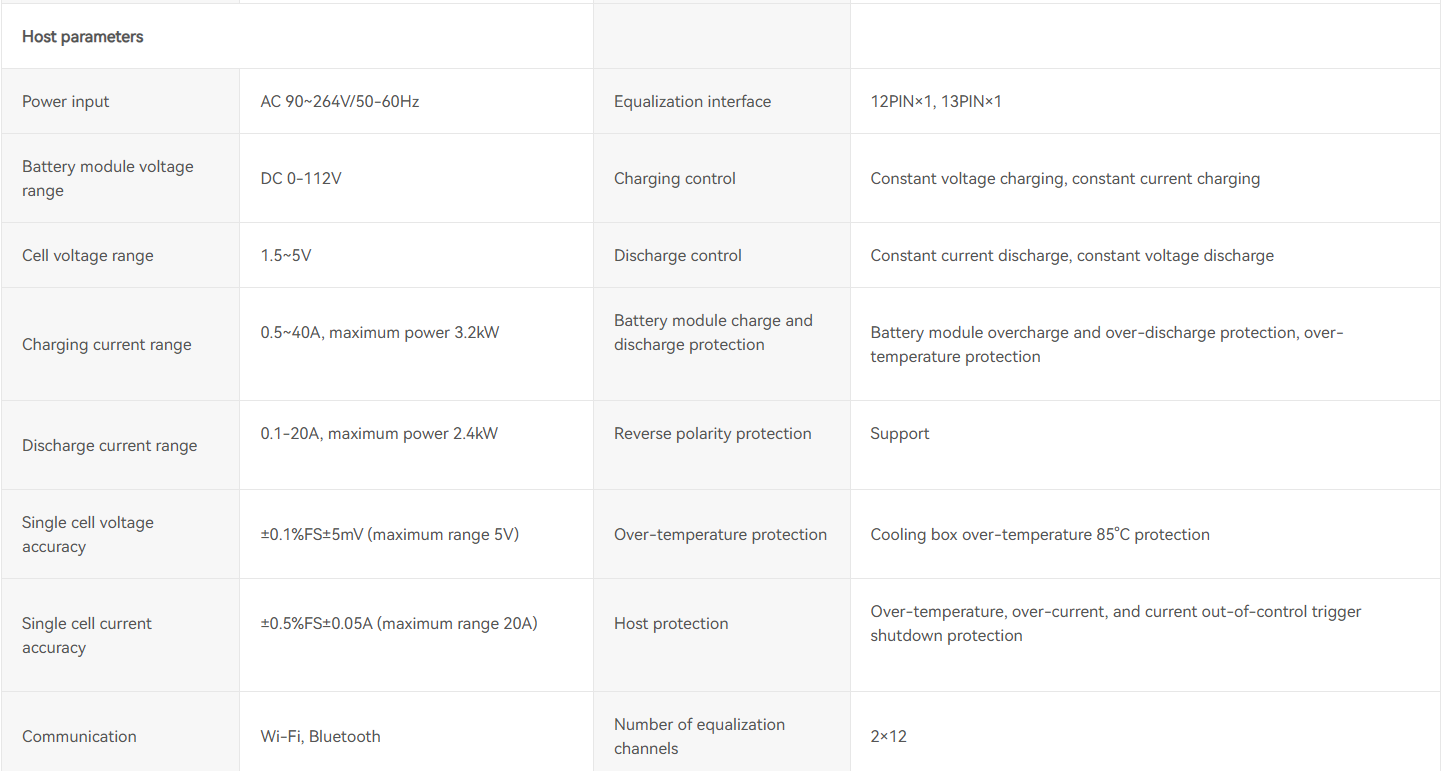Click the Discharge control label
This screenshot has height=771, width=1445.
click(678, 255)
